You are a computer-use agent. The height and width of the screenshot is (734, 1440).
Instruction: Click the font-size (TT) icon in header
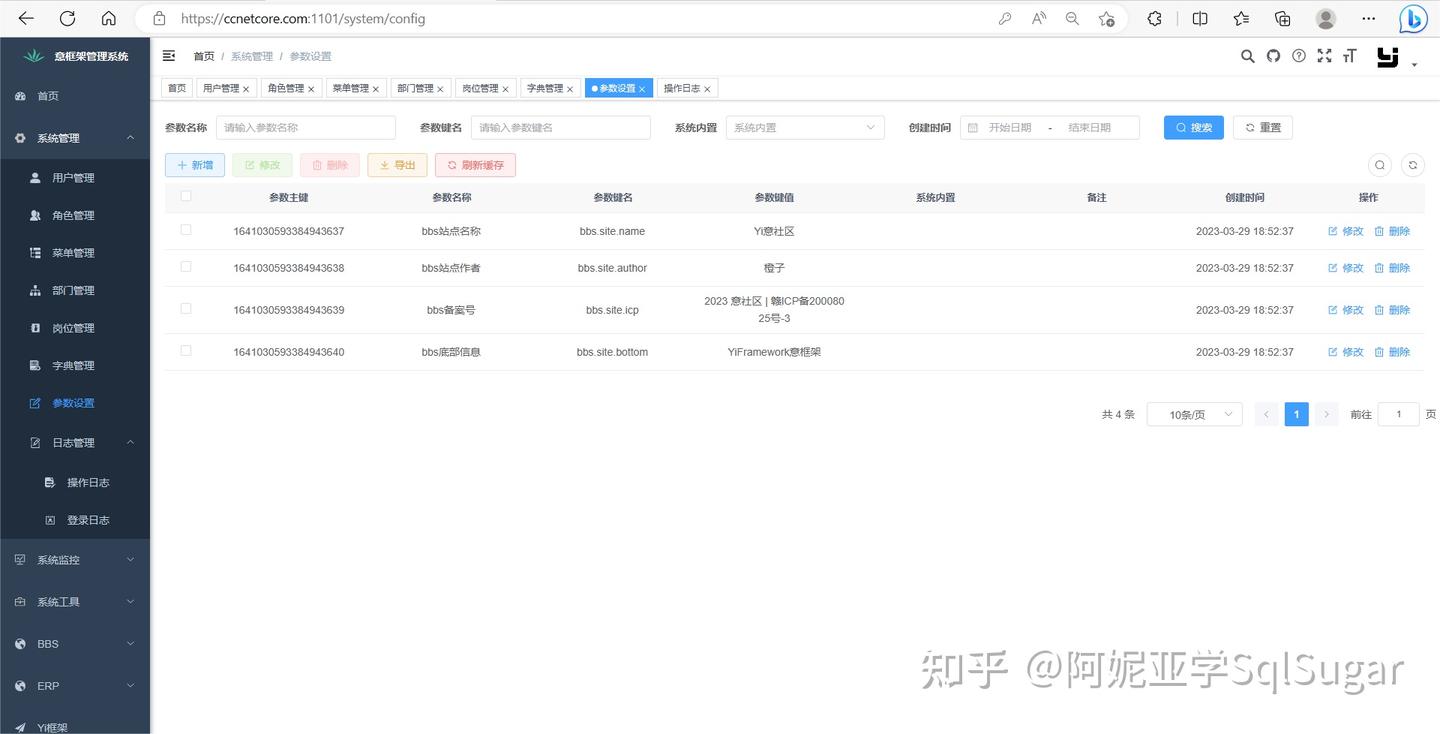point(1349,56)
